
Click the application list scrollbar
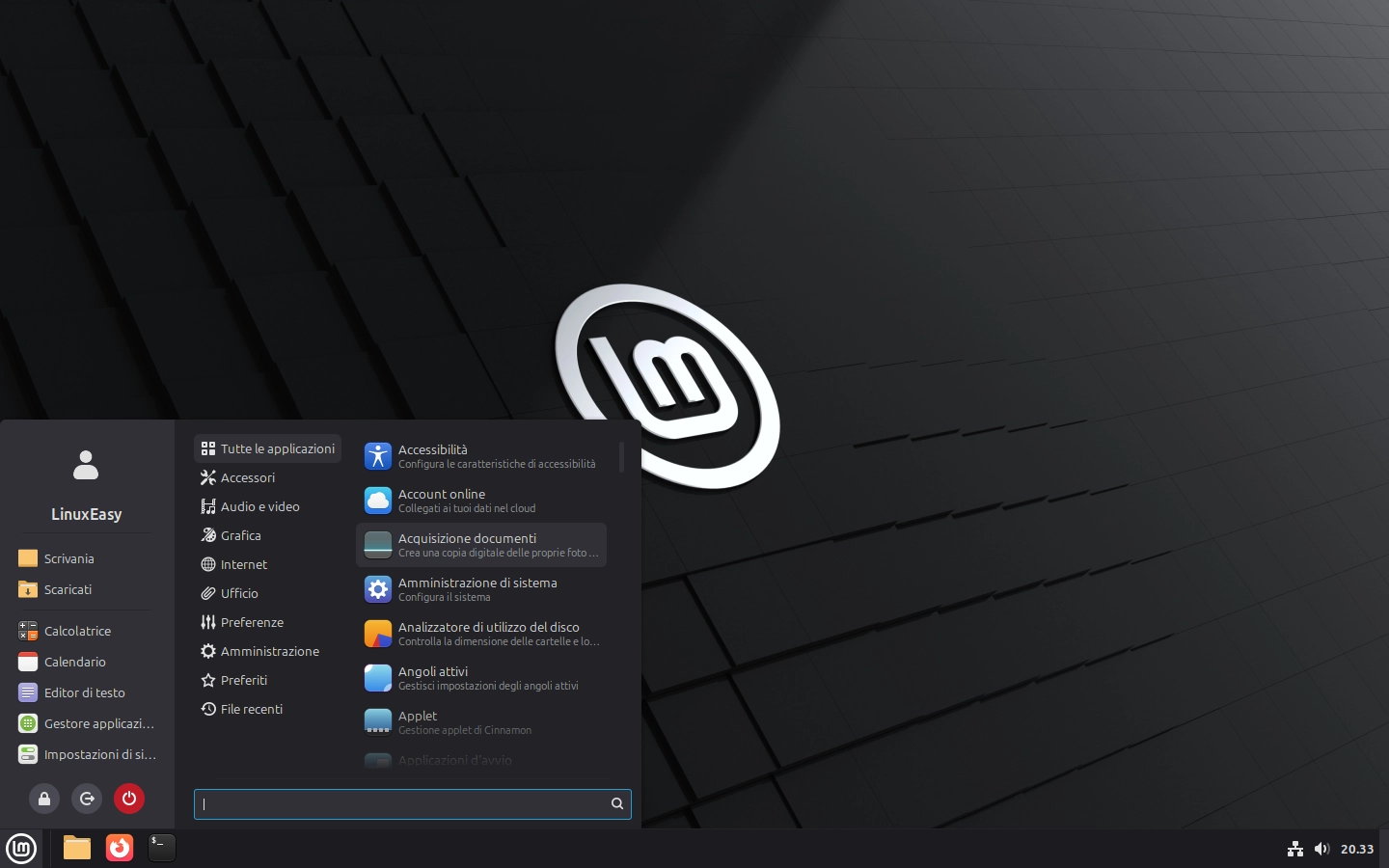click(621, 457)
